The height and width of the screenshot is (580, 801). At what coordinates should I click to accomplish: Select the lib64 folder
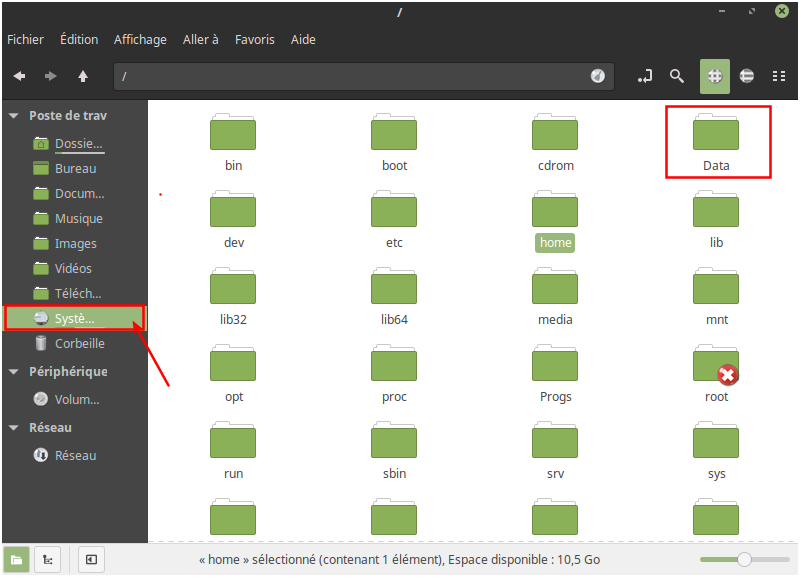(x=394, y=297)
